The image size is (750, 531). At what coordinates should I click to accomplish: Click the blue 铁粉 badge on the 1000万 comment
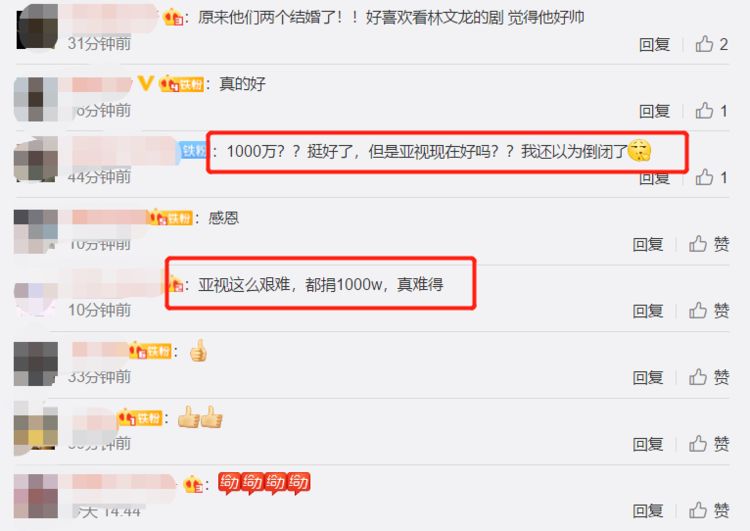[x=193, y=151]
